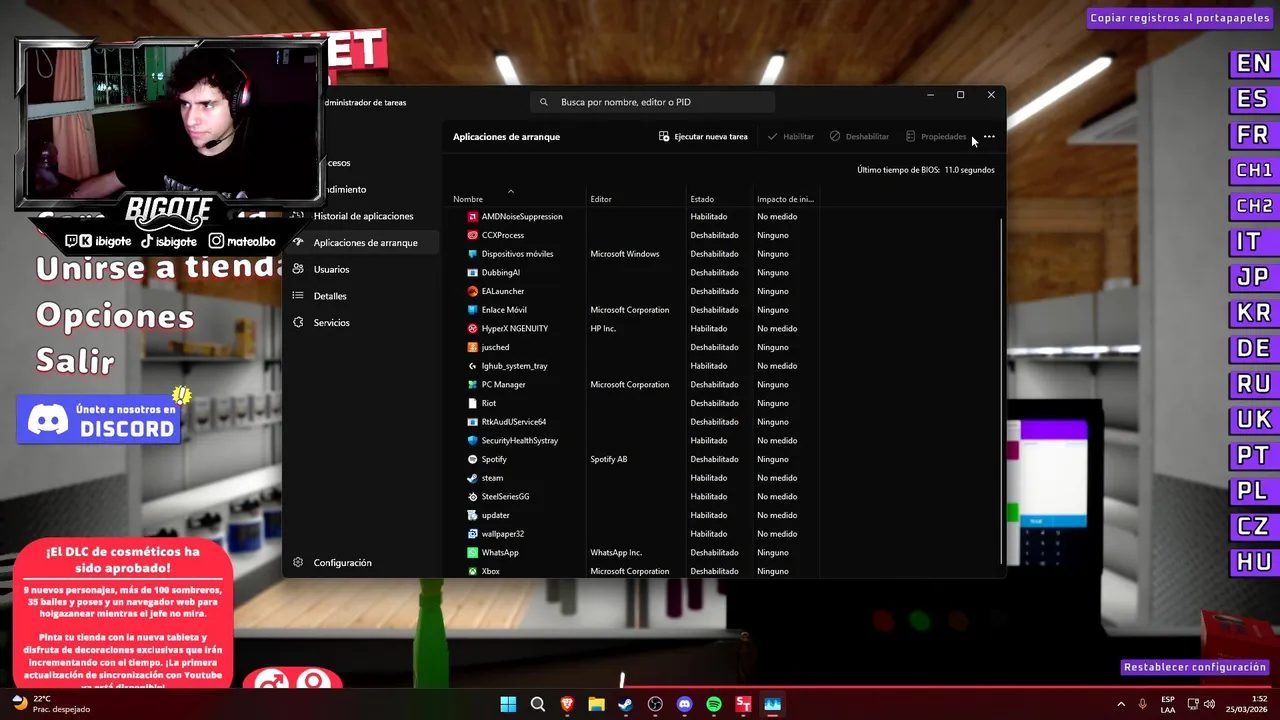
Task: Click the steam icon in startup list
Action: click(473, 478)
